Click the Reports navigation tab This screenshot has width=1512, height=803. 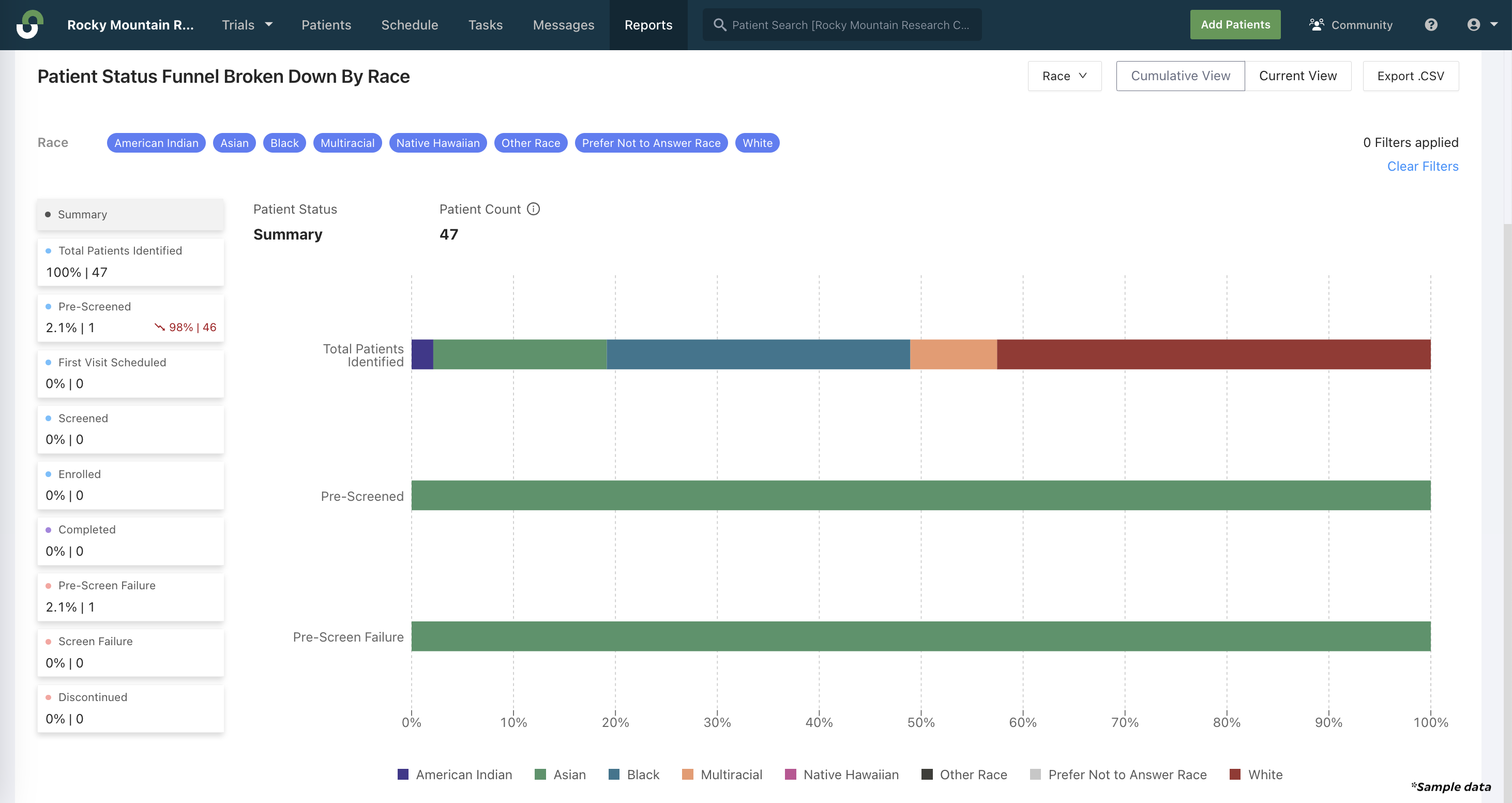(648, 24)
